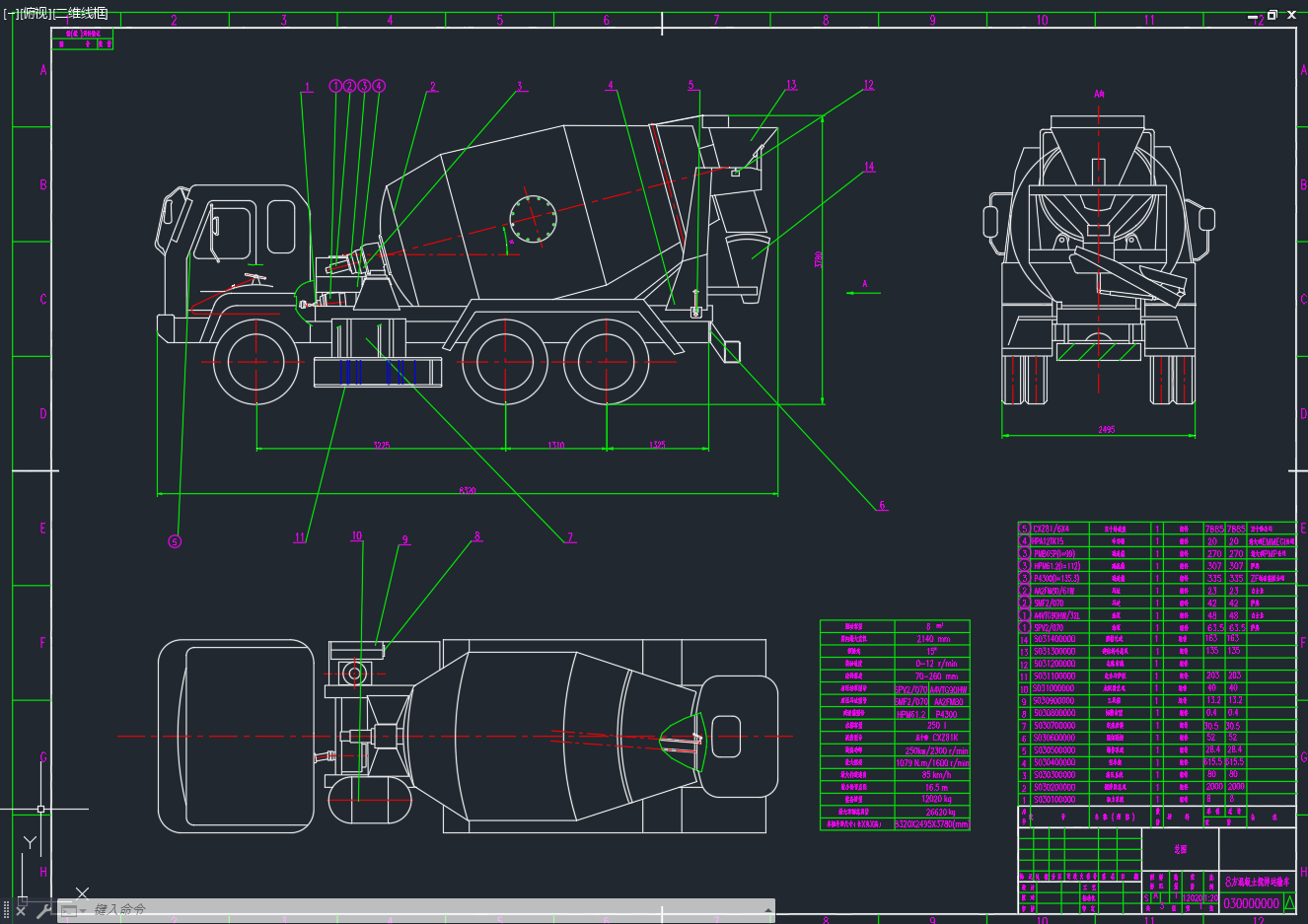Select the 16.5 m turning diameter value

click(x=935, y=787)
